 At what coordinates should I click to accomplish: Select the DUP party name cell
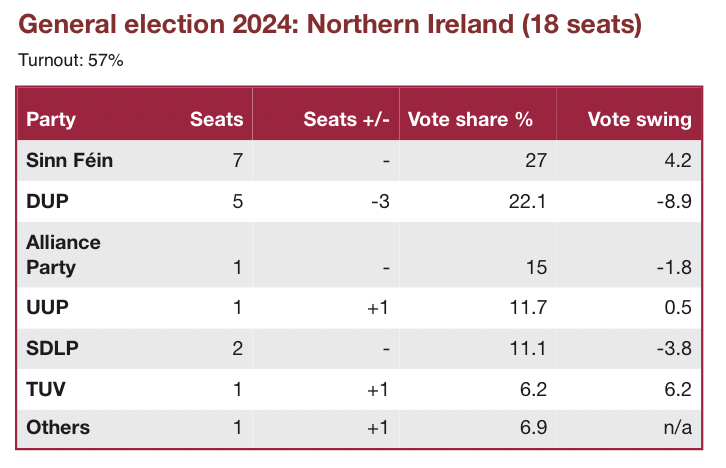click(45, 201)
